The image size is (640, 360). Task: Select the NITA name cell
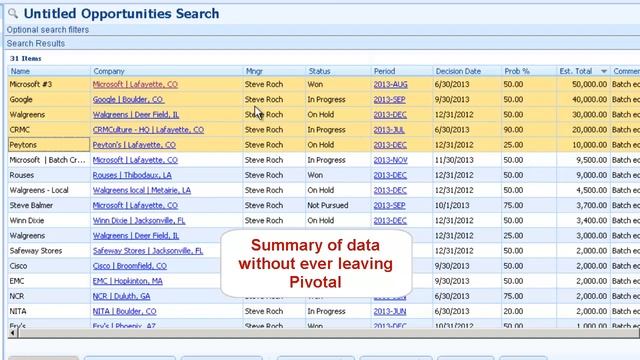(49, 311)
